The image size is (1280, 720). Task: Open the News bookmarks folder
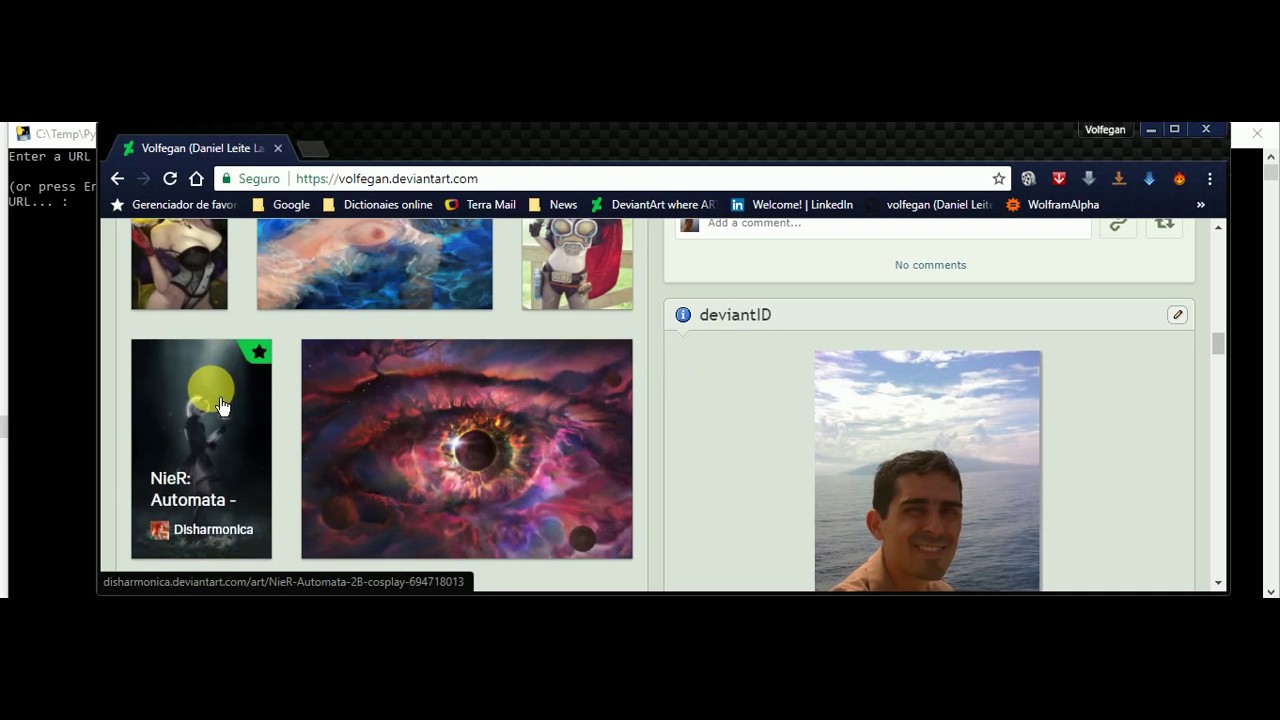552,205
